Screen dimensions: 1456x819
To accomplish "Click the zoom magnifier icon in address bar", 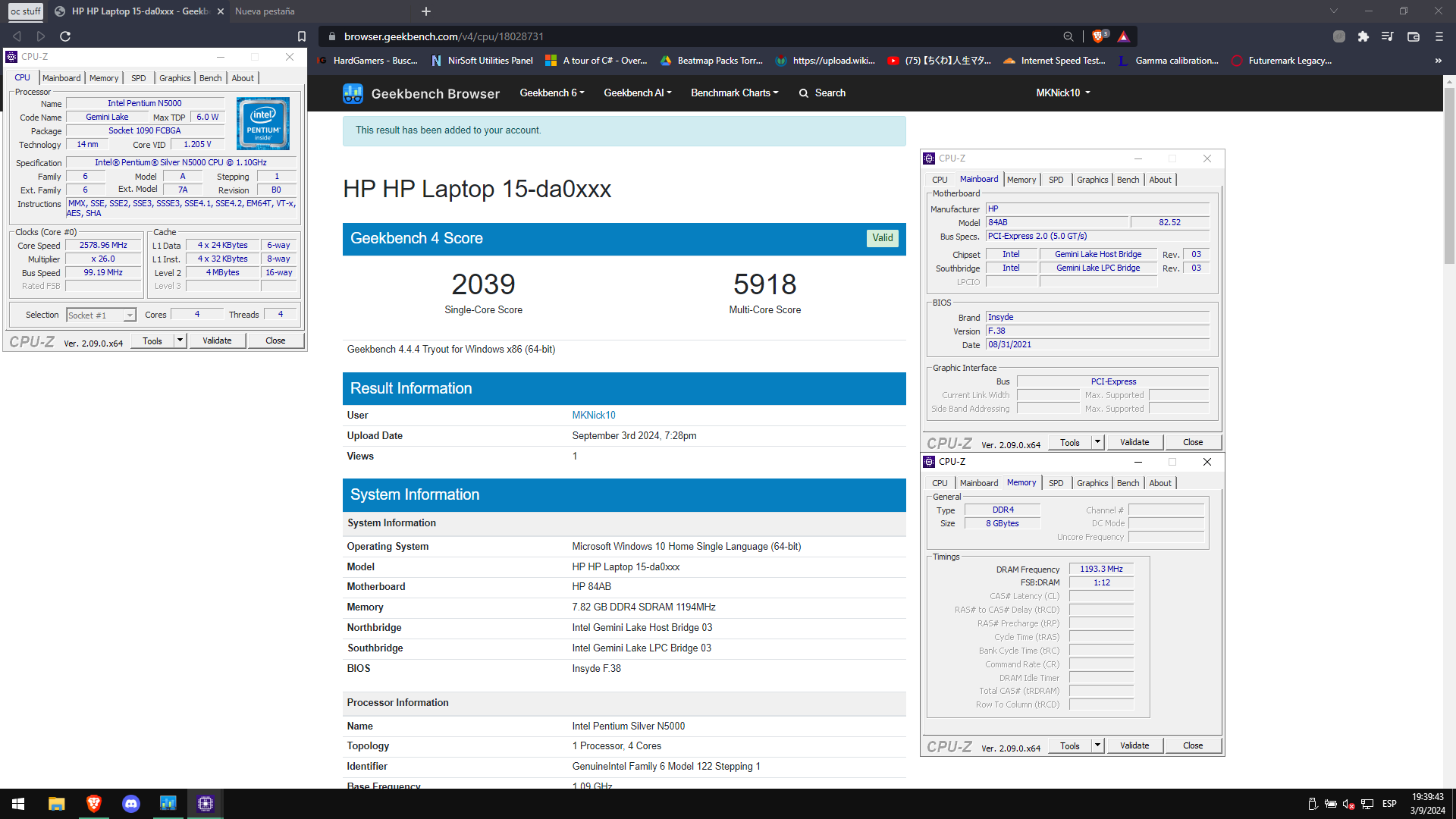I will tap(1068, 36).
